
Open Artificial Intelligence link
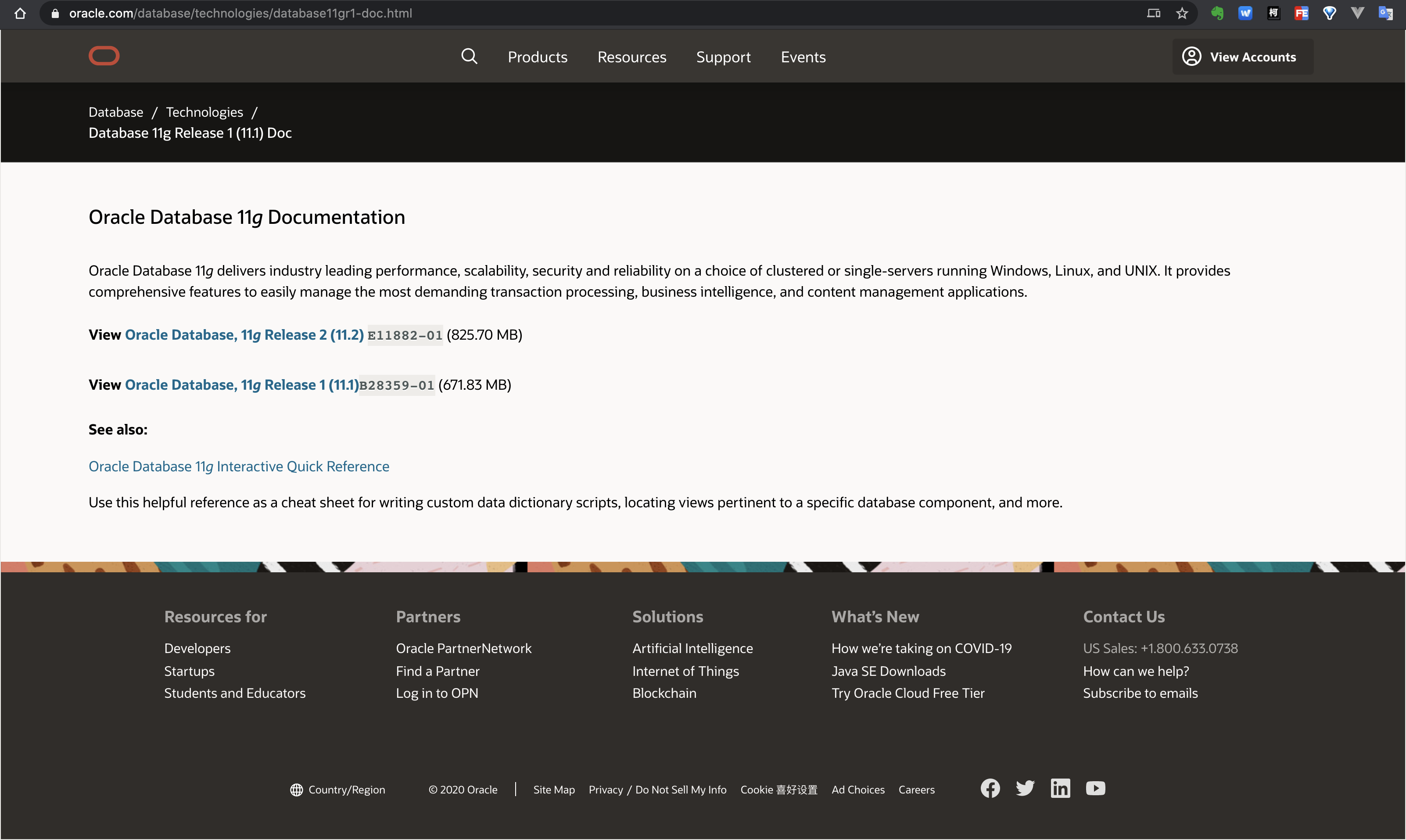(692, 649)
